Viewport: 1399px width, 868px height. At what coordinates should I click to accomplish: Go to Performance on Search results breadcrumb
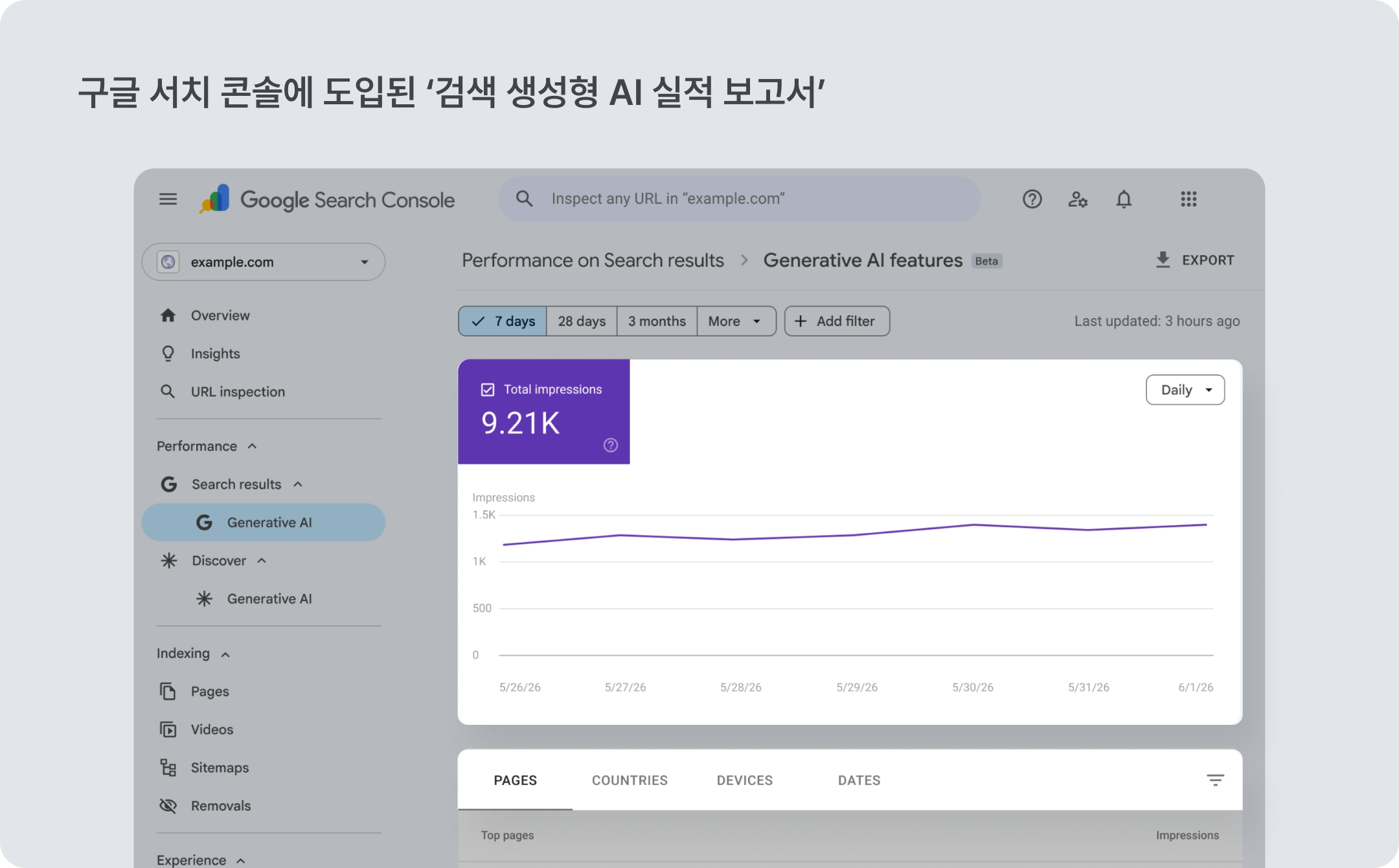(593, 260)
